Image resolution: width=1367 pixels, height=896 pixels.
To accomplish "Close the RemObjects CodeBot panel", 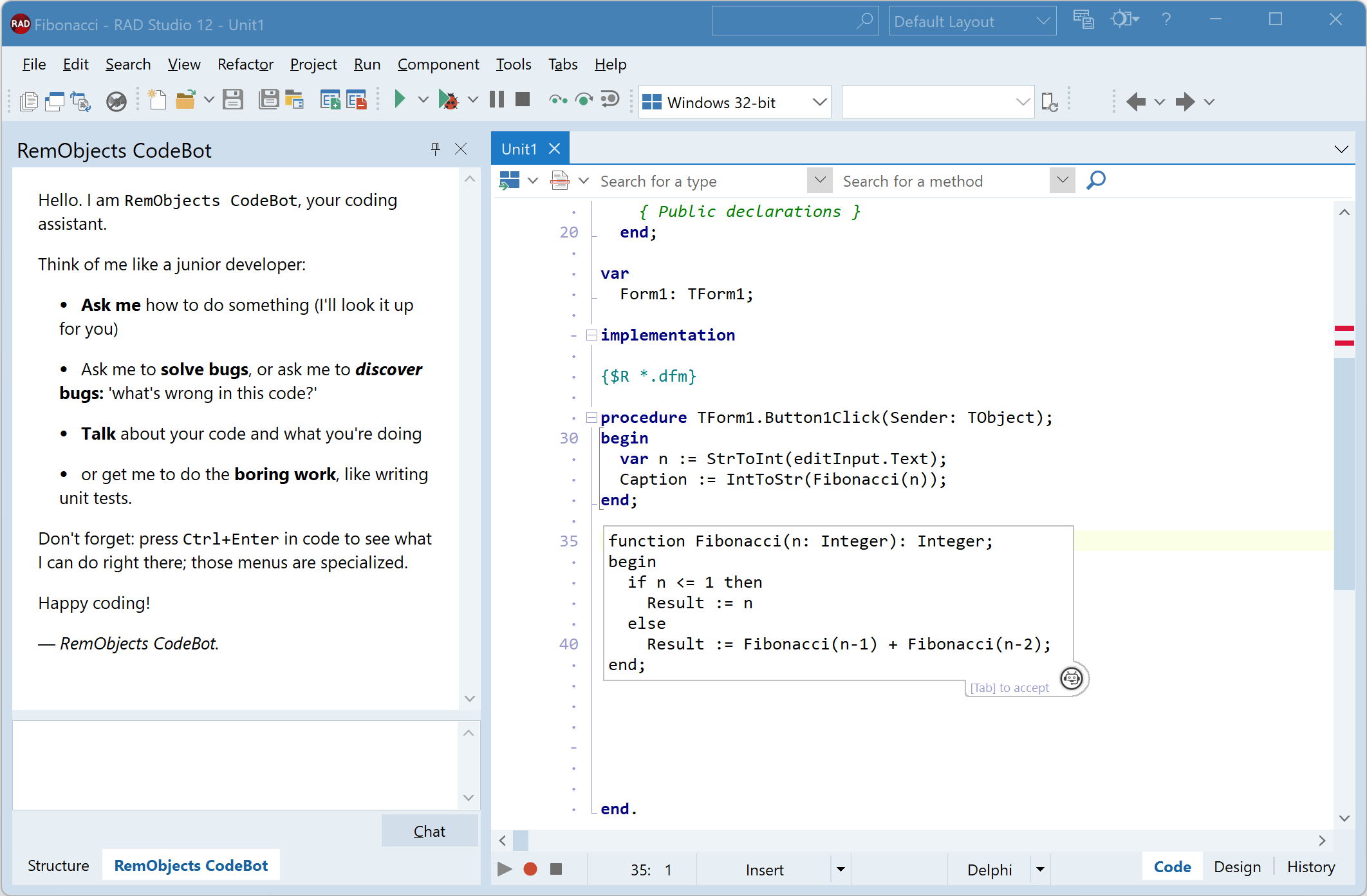I will pyautogui.click(x=461, y=149).
